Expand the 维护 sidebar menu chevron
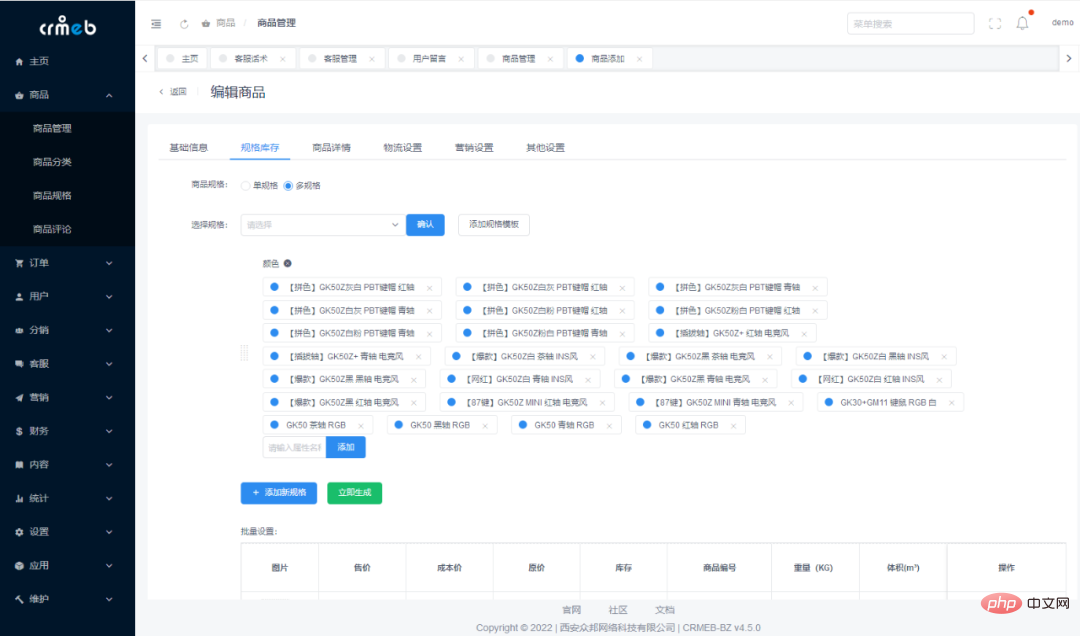Image resolution: width=1080 pixels, height=636 pixels. point(109,599)
